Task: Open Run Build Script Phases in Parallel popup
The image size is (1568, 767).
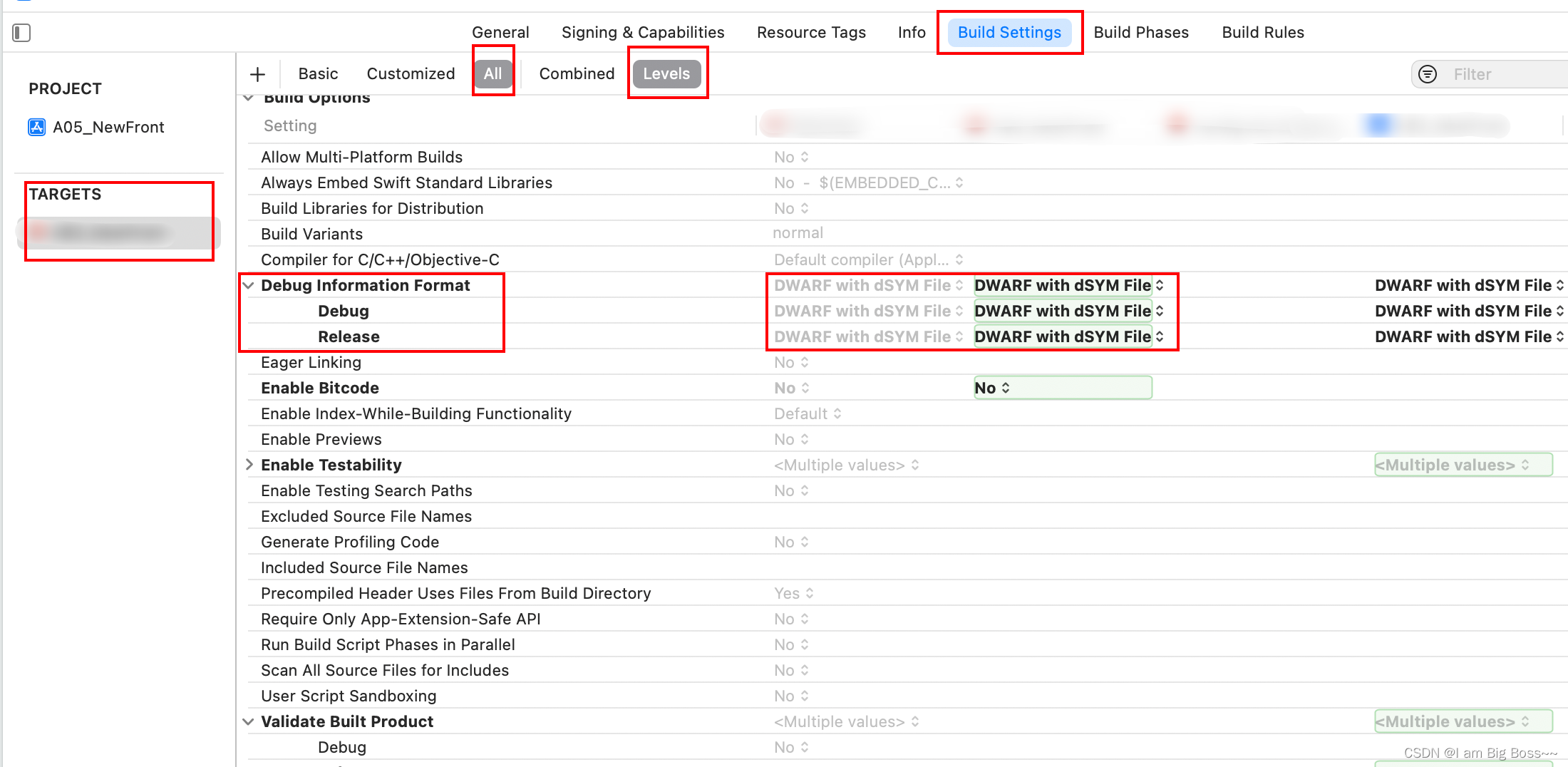Action: [x=791, y=645]
